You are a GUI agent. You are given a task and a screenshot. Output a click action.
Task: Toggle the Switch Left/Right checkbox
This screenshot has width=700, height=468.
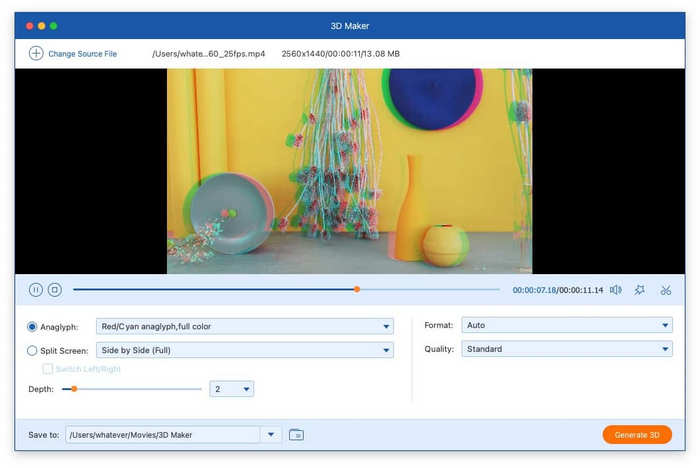coord(47,369)
